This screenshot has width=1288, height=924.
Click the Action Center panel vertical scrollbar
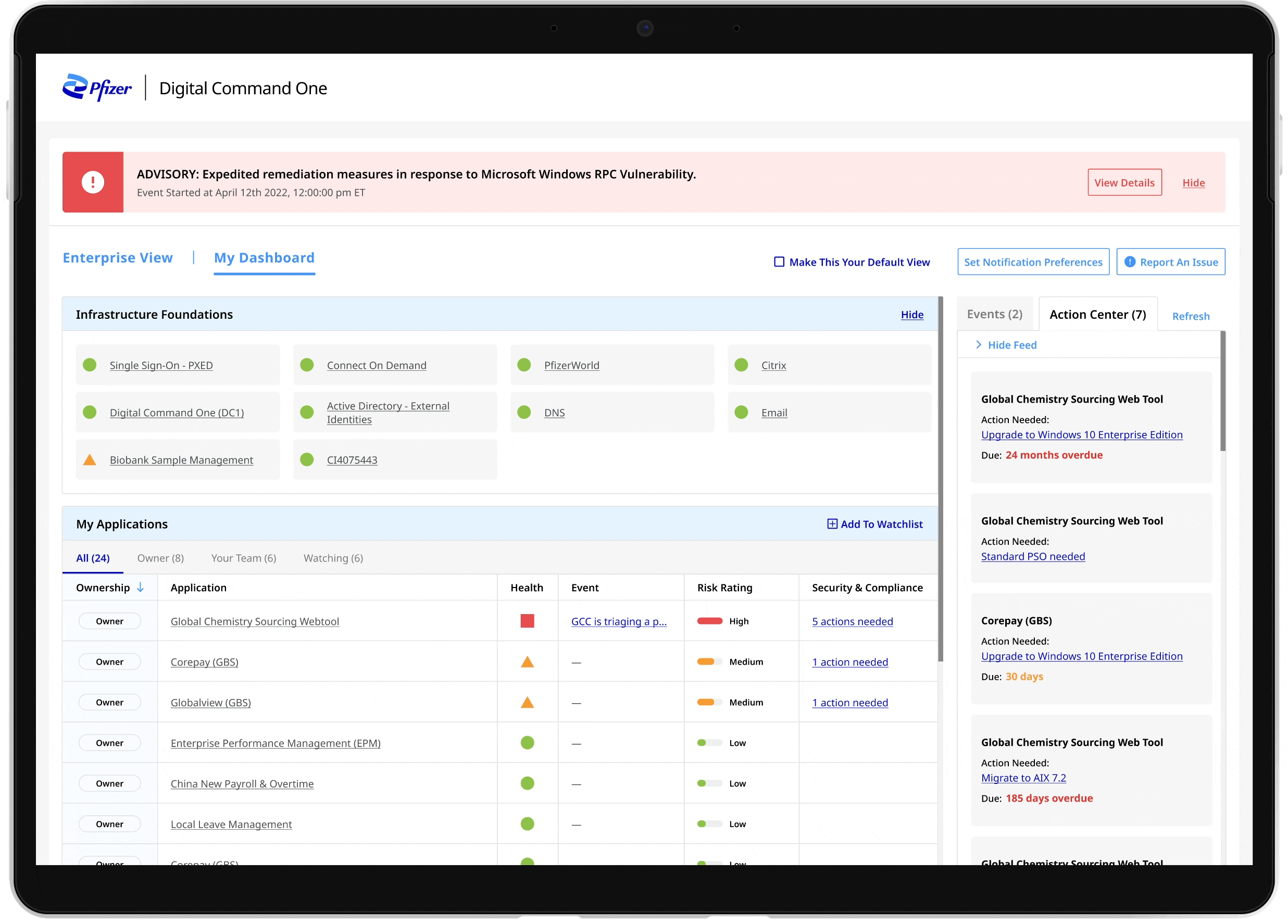click(1222, 392)
